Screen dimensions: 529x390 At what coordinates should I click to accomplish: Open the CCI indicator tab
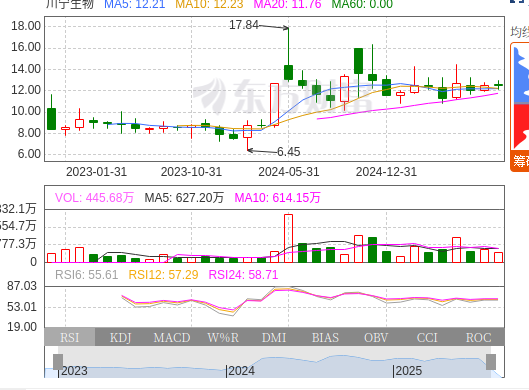[x=427, y=337]
